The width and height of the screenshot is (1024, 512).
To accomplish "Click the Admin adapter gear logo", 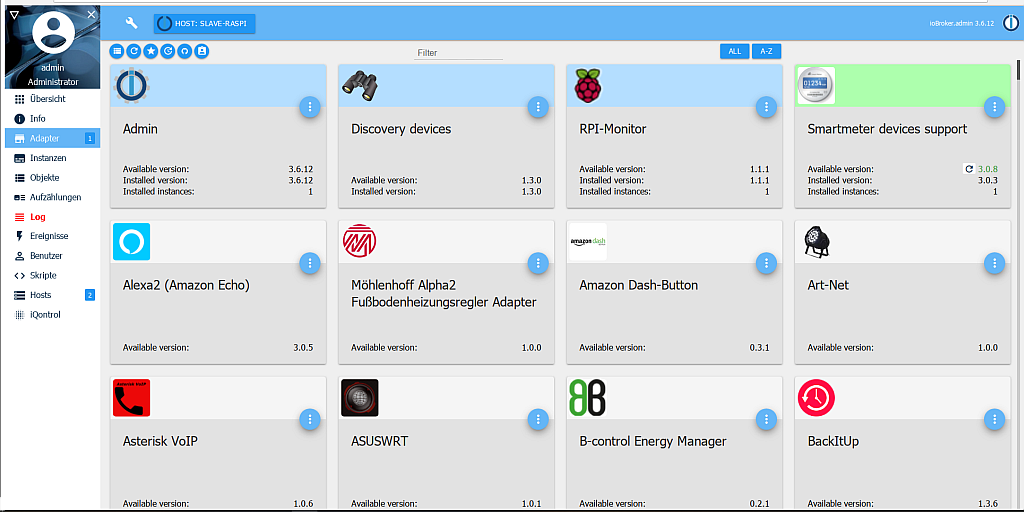I will point(132,86).
